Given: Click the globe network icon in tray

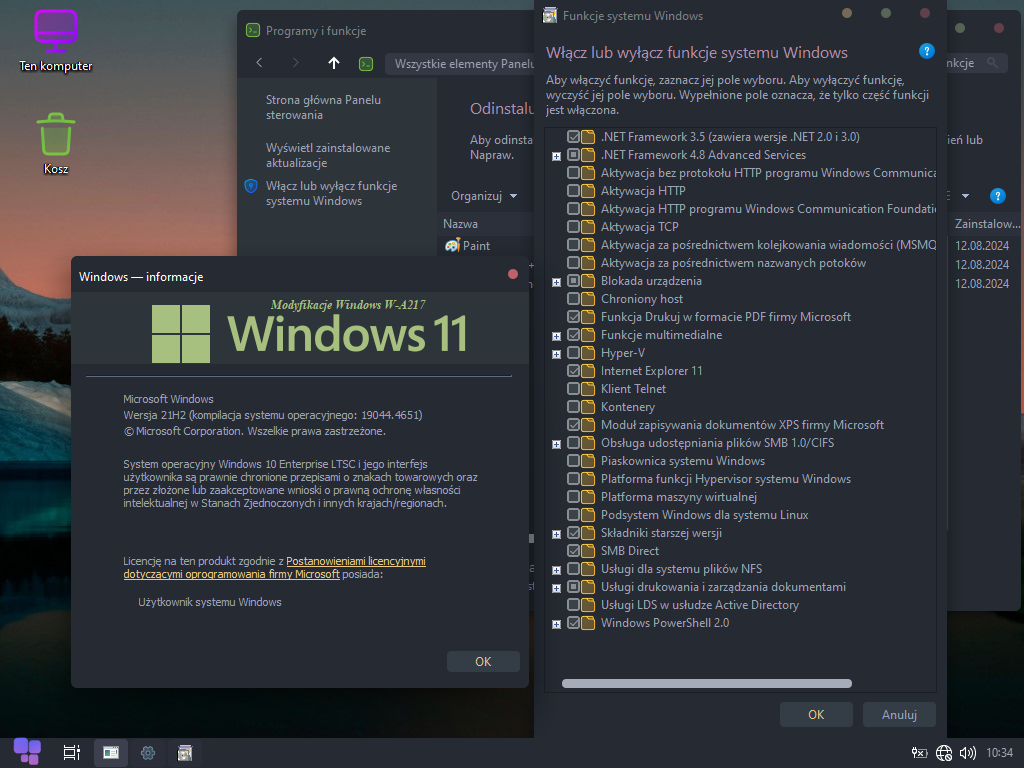Looking at the screenshot, I should coord(944,752).
